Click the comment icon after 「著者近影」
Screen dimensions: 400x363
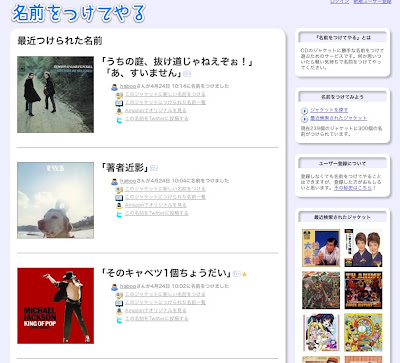[154, 168]
